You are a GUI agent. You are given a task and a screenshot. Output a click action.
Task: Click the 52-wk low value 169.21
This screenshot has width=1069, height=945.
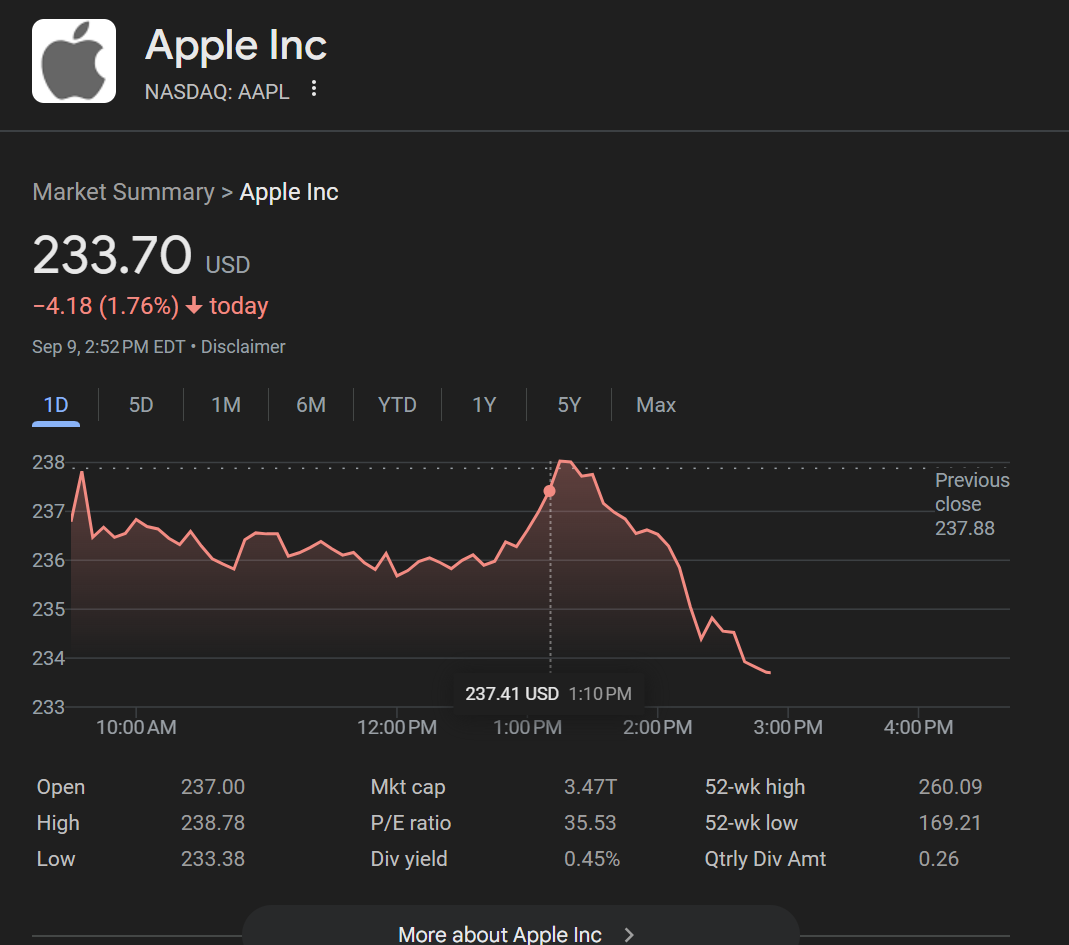[950, 823]
